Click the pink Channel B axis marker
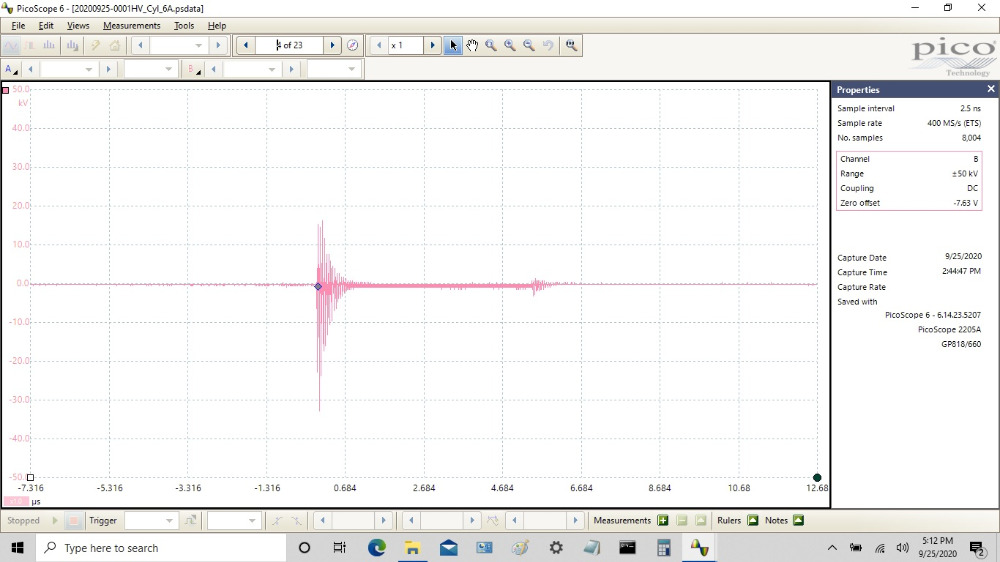Screen dimensions: 1000x562 click(x=6, y=90)
